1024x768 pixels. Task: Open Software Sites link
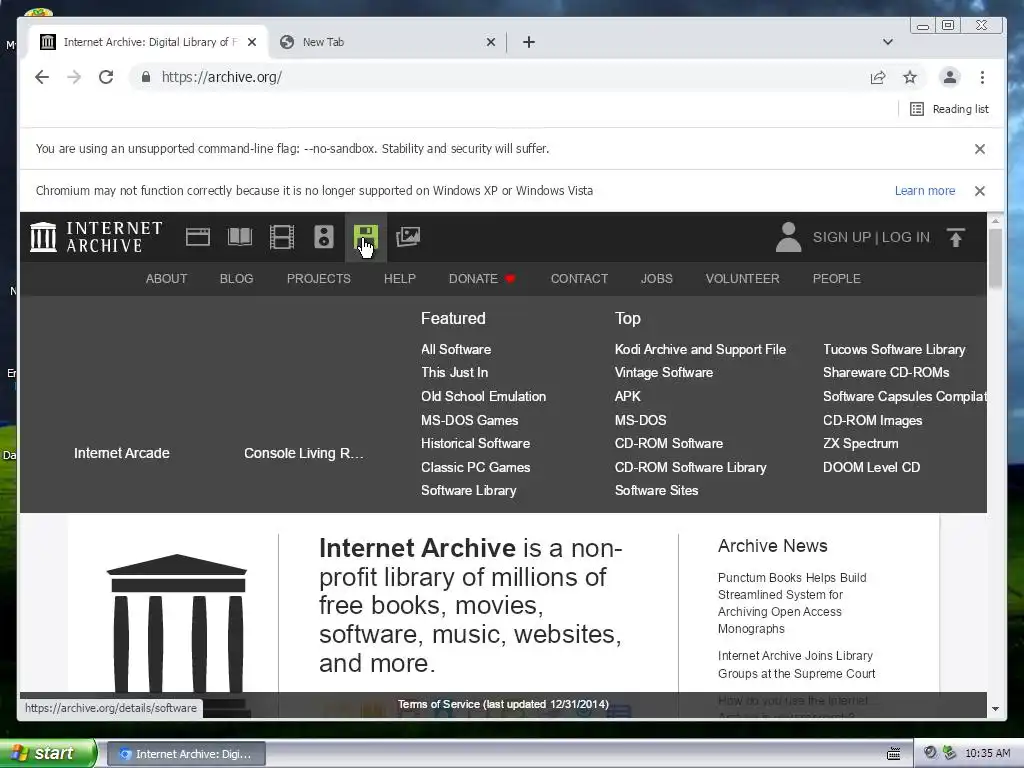(656, 490)
